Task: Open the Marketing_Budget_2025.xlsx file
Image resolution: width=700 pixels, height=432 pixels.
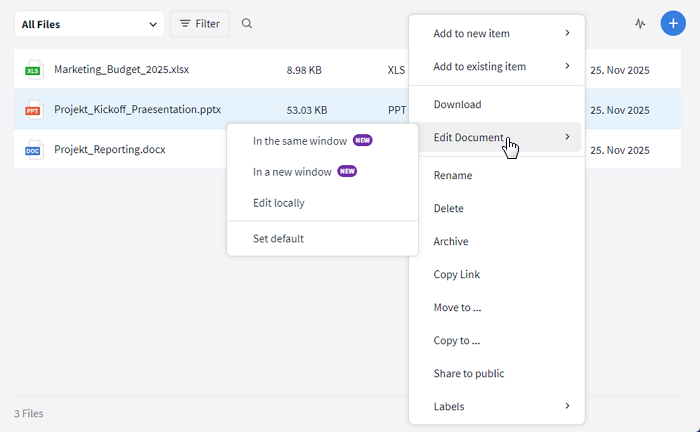Action: [x=121, y=70]
